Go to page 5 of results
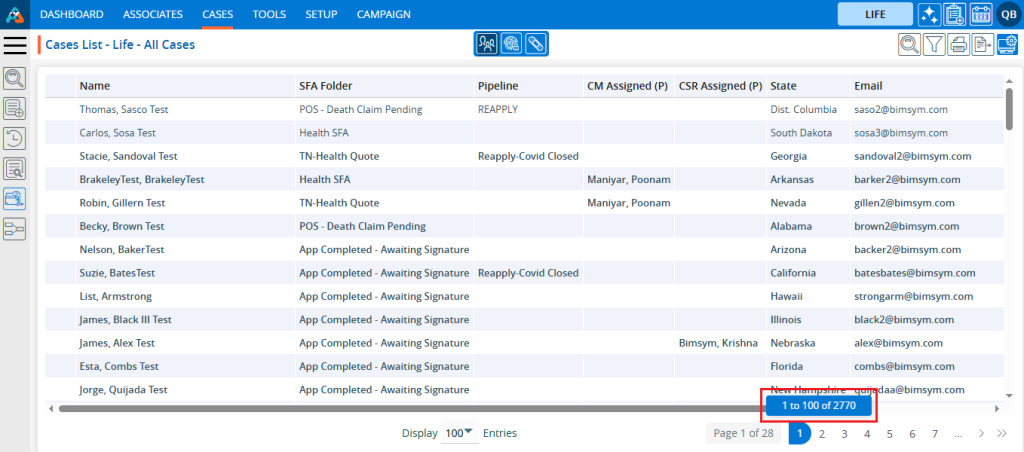The image size is (1024, 452). pyautogui.click(x=889, y=433)
